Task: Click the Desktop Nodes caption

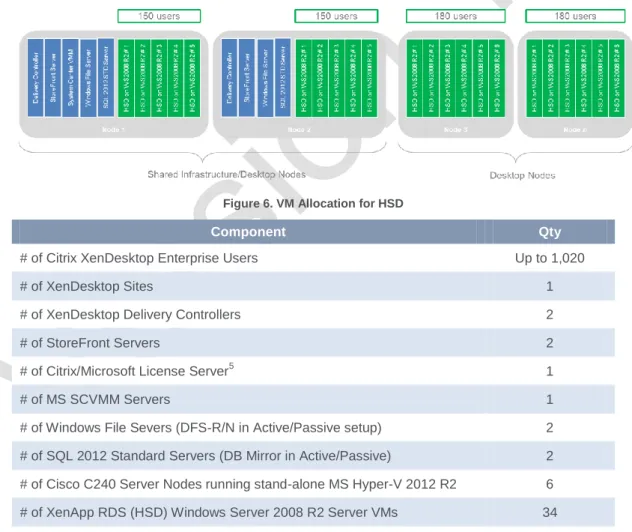Action: 522,175
